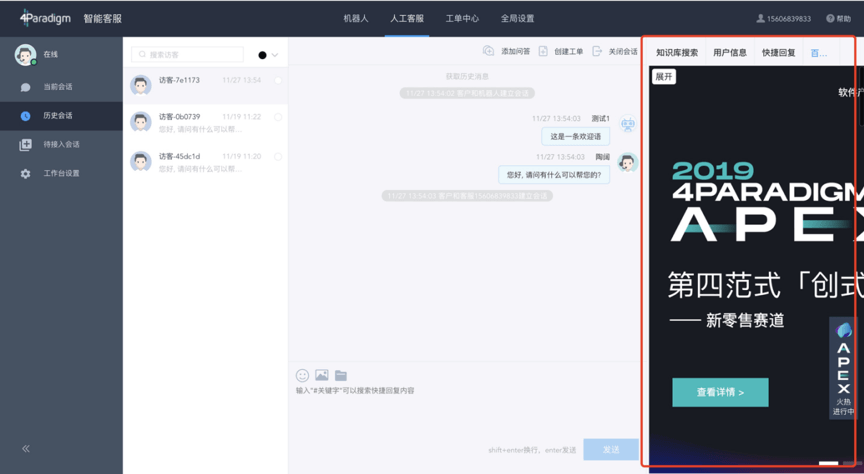Click the 4Paradigm logo
Screen dimensions: 864x474
coord(45,18)
